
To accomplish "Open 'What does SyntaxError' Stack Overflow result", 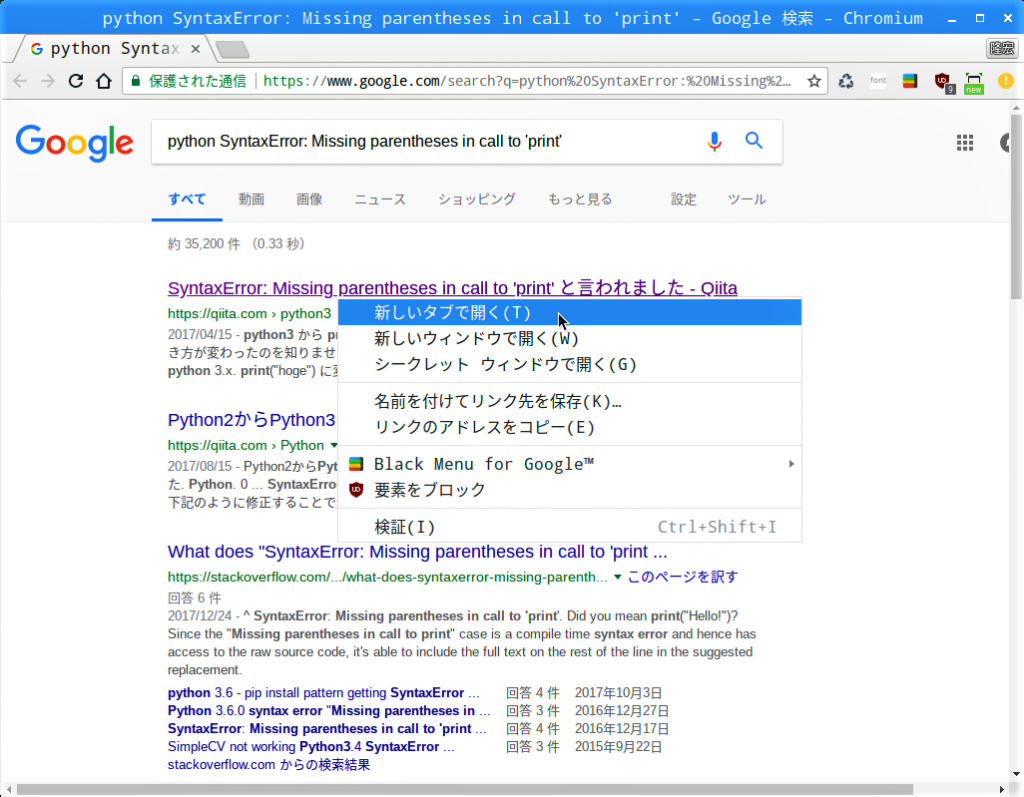I will (417, 552).
